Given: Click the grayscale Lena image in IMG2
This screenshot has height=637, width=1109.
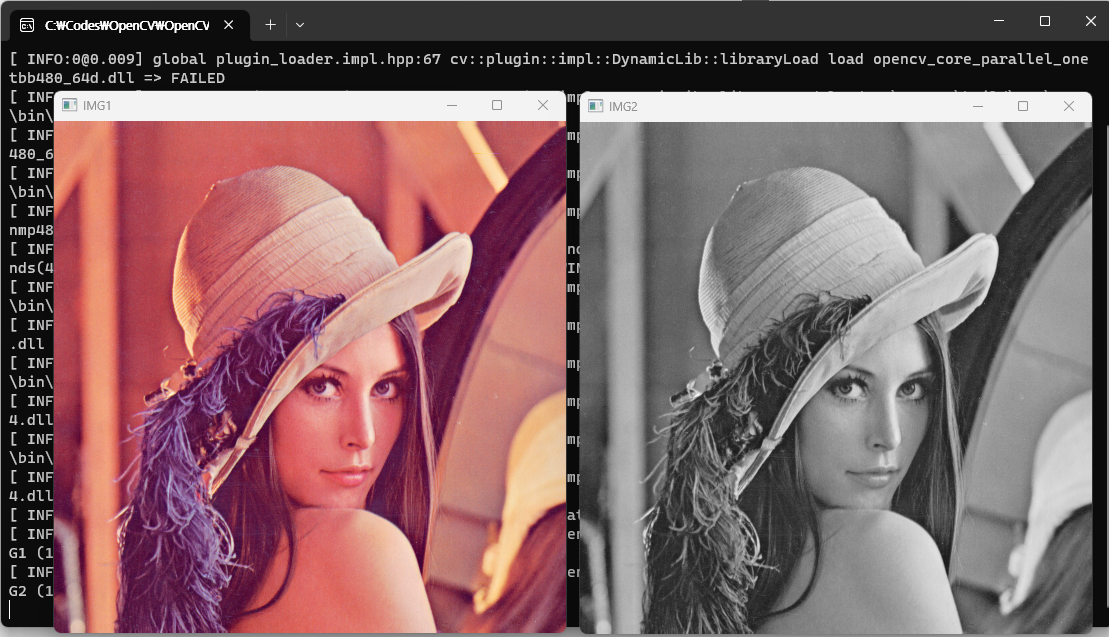Looking at the screenshot, I should click(836, 378).
